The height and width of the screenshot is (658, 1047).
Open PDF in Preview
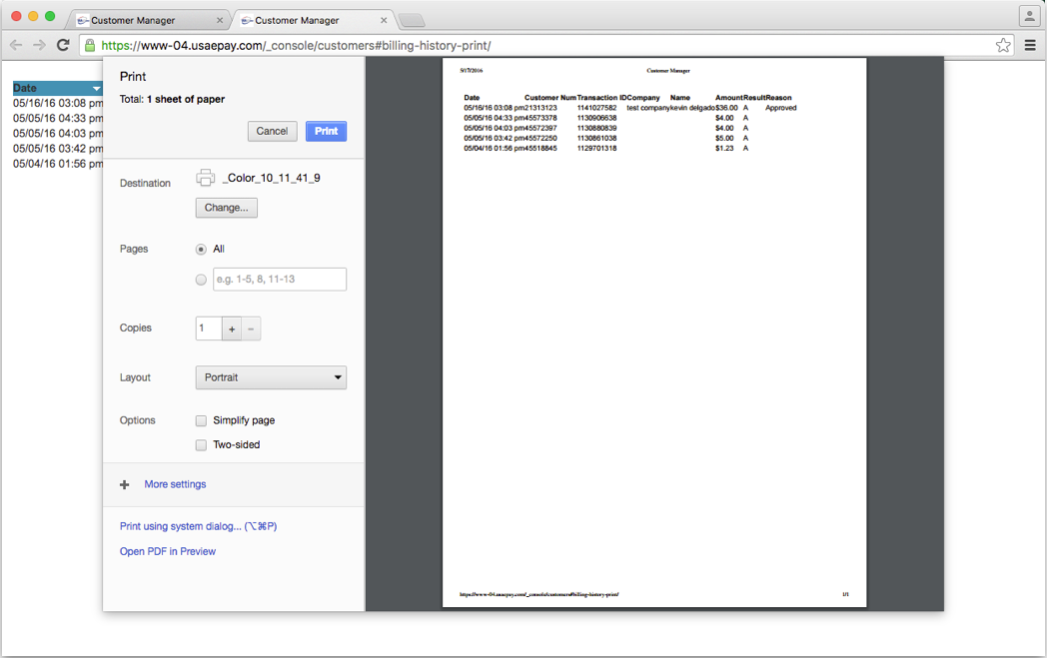tap(167, 551)
